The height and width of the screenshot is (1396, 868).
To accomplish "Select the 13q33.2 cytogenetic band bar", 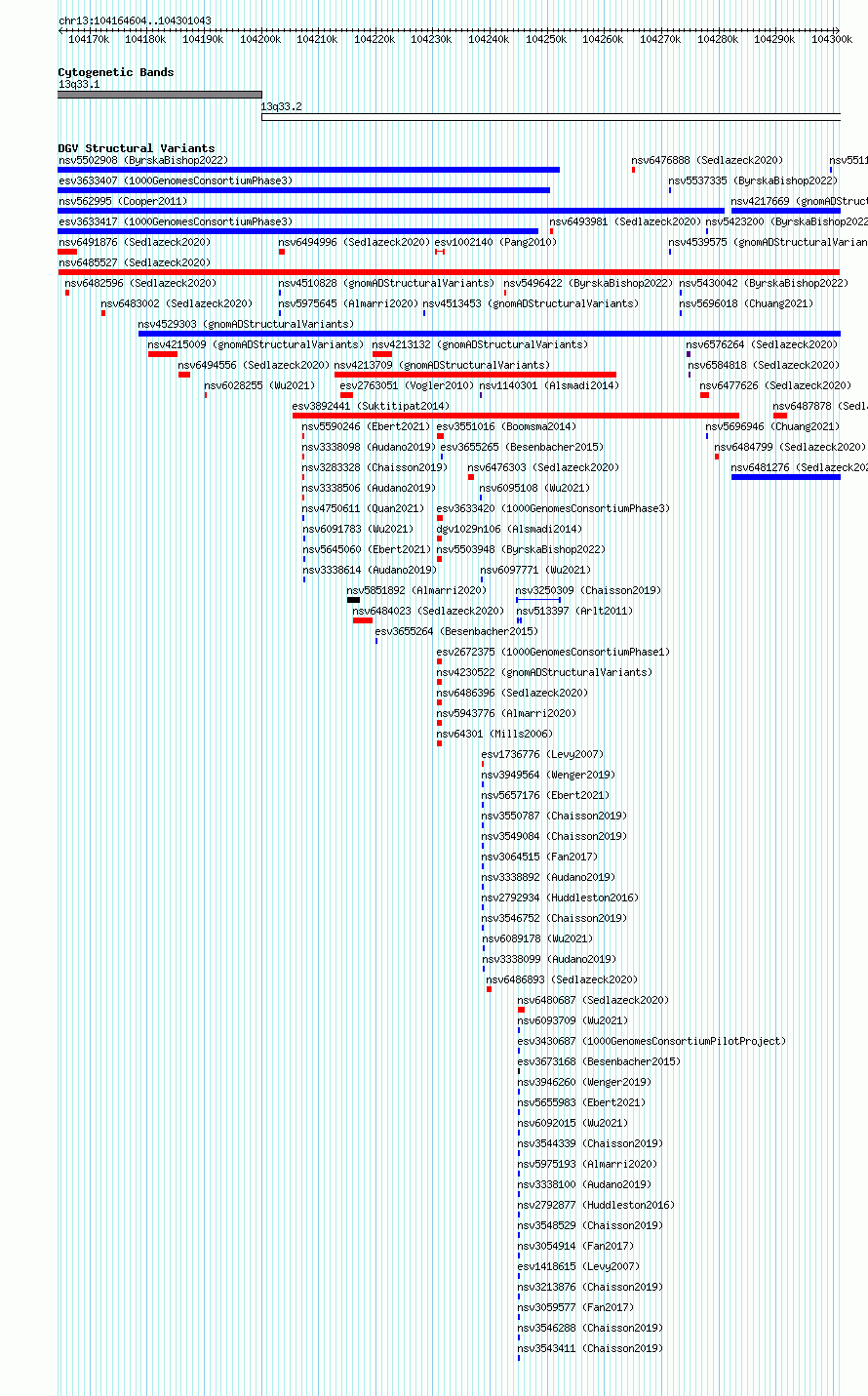I will tap(551, 117).
